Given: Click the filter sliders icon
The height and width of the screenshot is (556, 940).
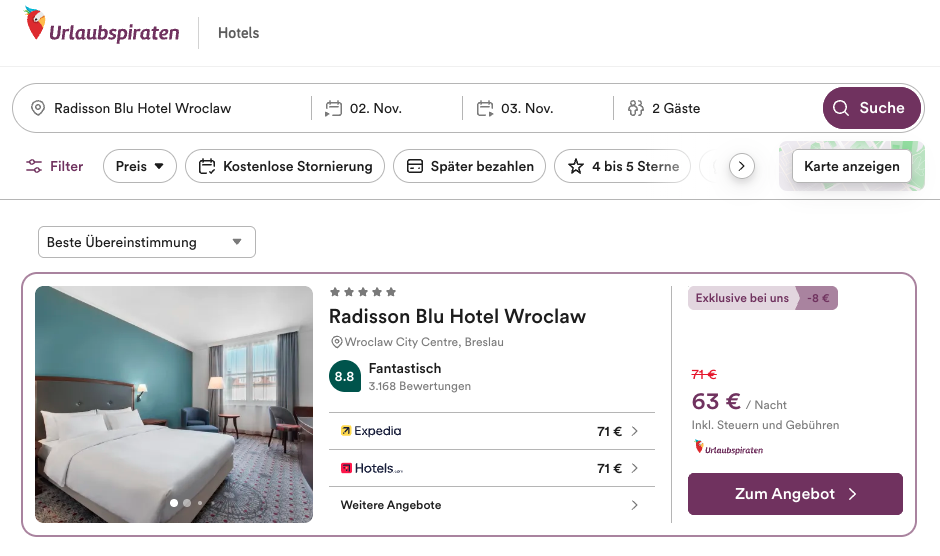Looking at the screenshot, I should point(35,166).
